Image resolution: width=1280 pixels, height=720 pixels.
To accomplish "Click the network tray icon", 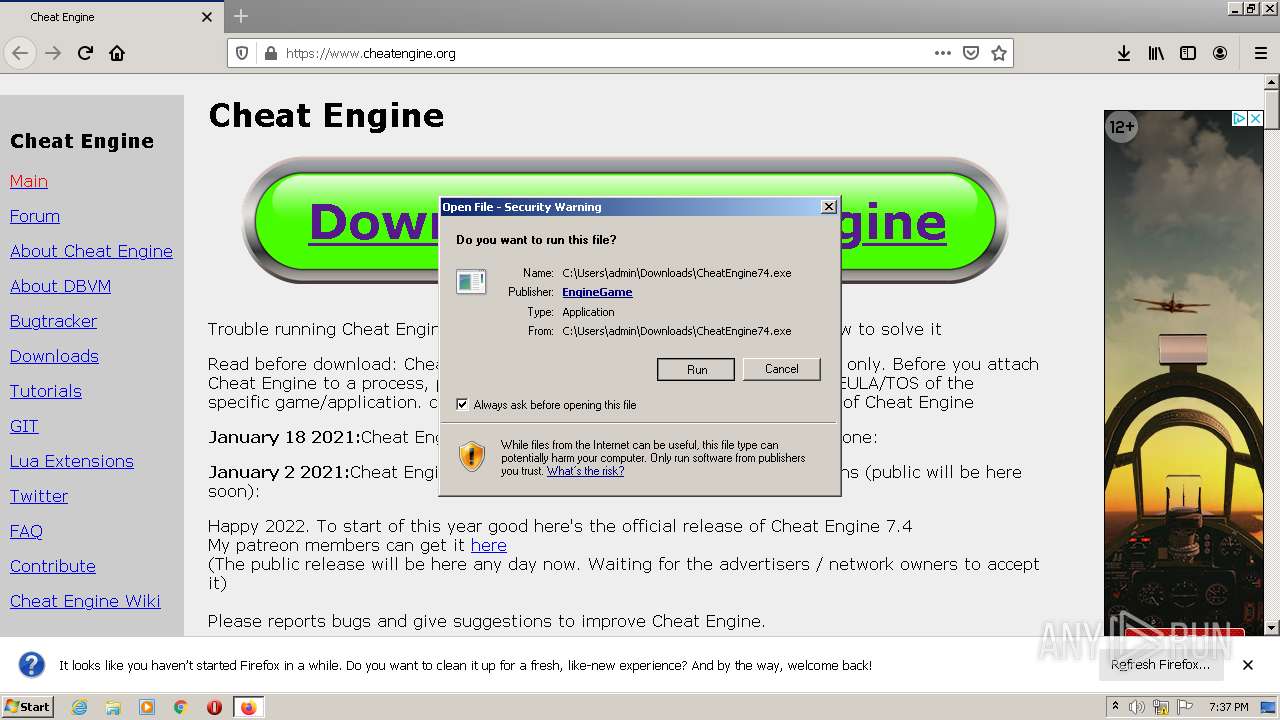I will click(x=1161, y=707).
